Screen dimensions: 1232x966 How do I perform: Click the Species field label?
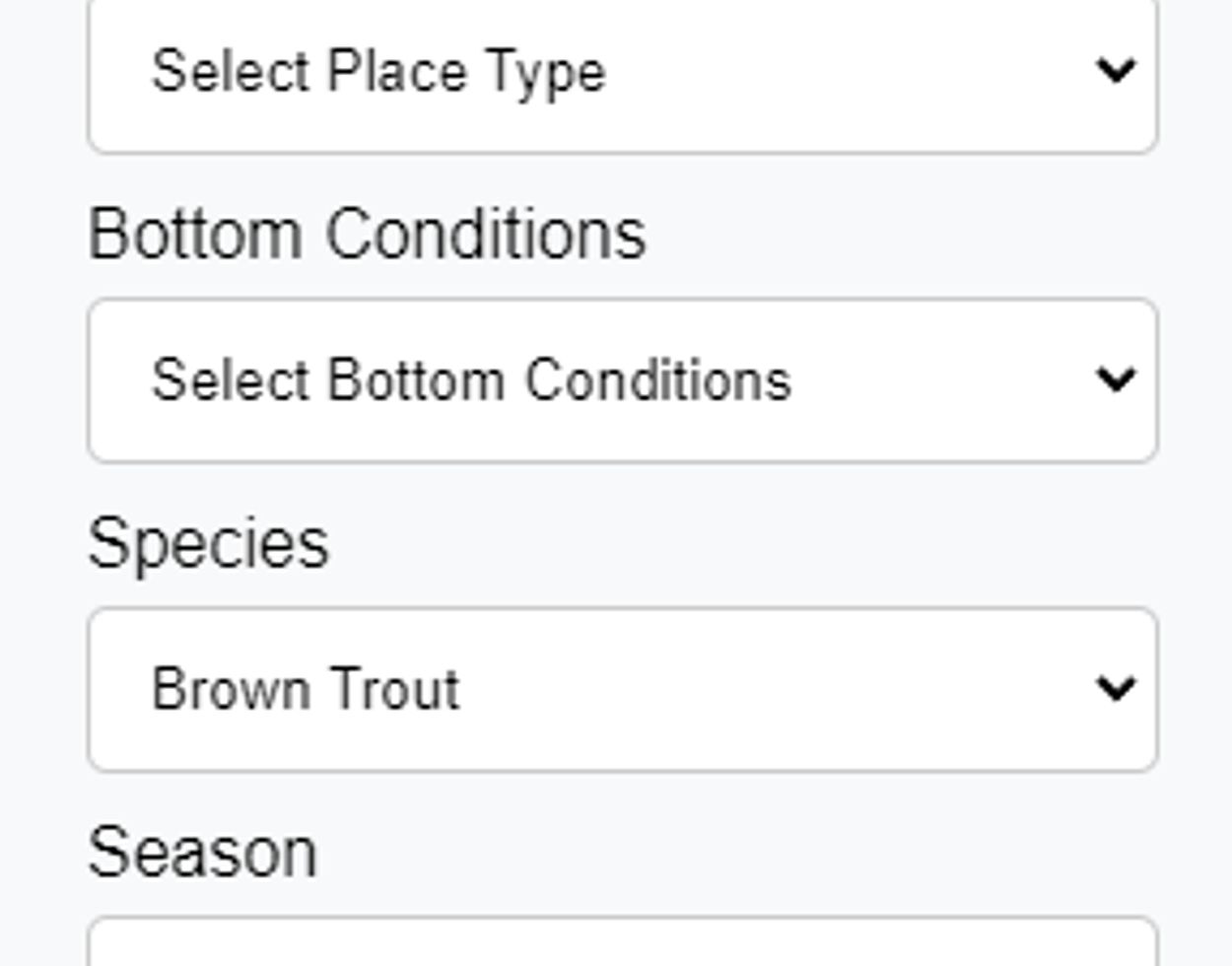coord(208,544)
